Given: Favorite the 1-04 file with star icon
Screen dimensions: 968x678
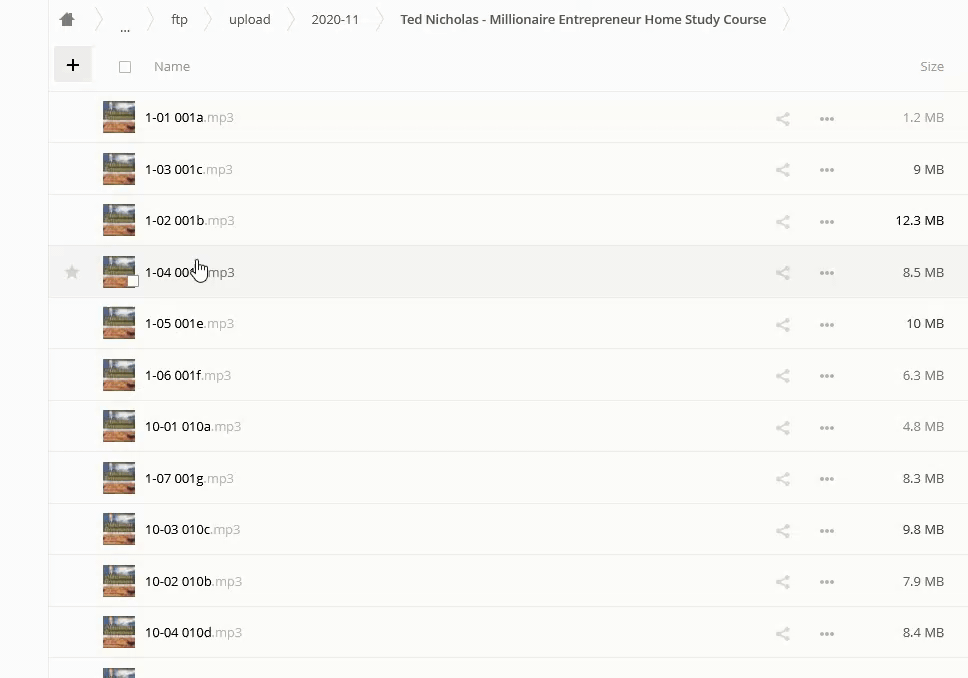Looking at the screenshot, I should tap(72, 272).
